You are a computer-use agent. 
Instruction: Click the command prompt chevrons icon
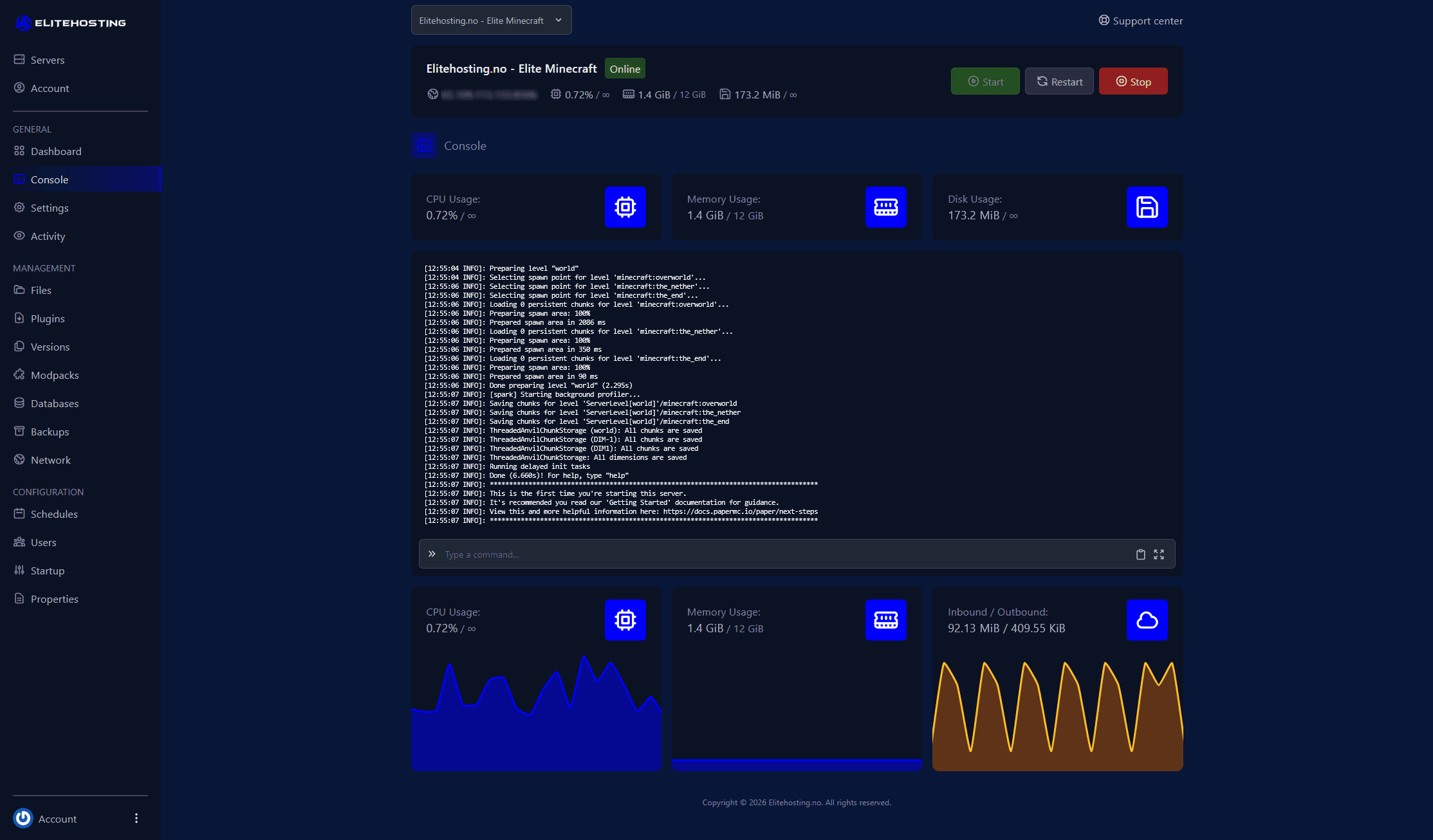point(432,554)
